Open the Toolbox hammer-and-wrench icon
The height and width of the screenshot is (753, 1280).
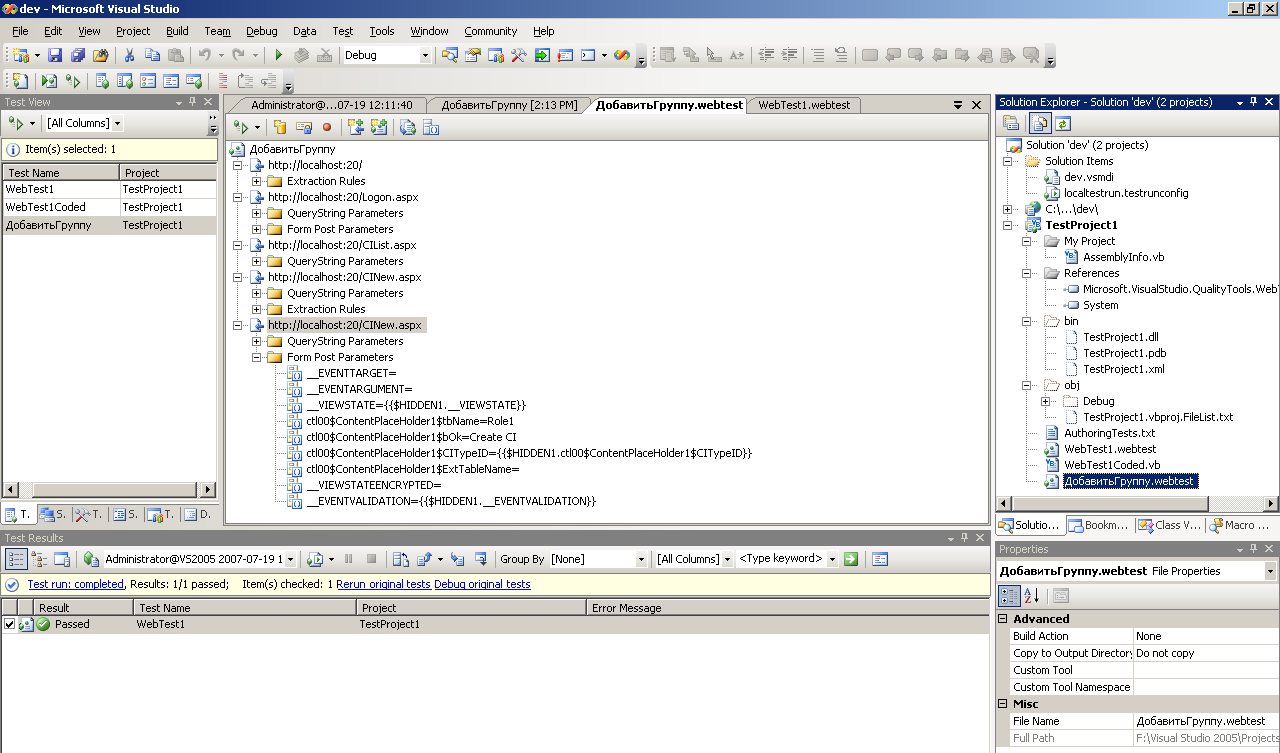(x=518, y=56)
